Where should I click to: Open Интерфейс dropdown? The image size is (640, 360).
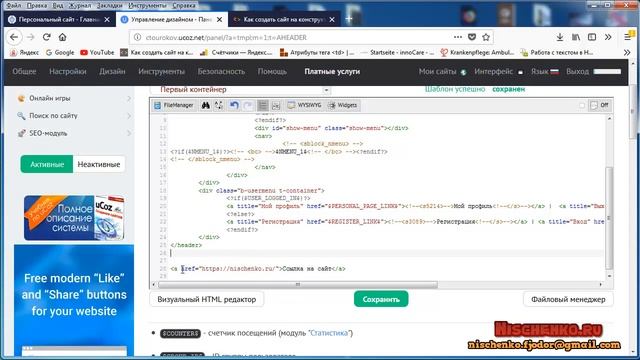[498, 71]
